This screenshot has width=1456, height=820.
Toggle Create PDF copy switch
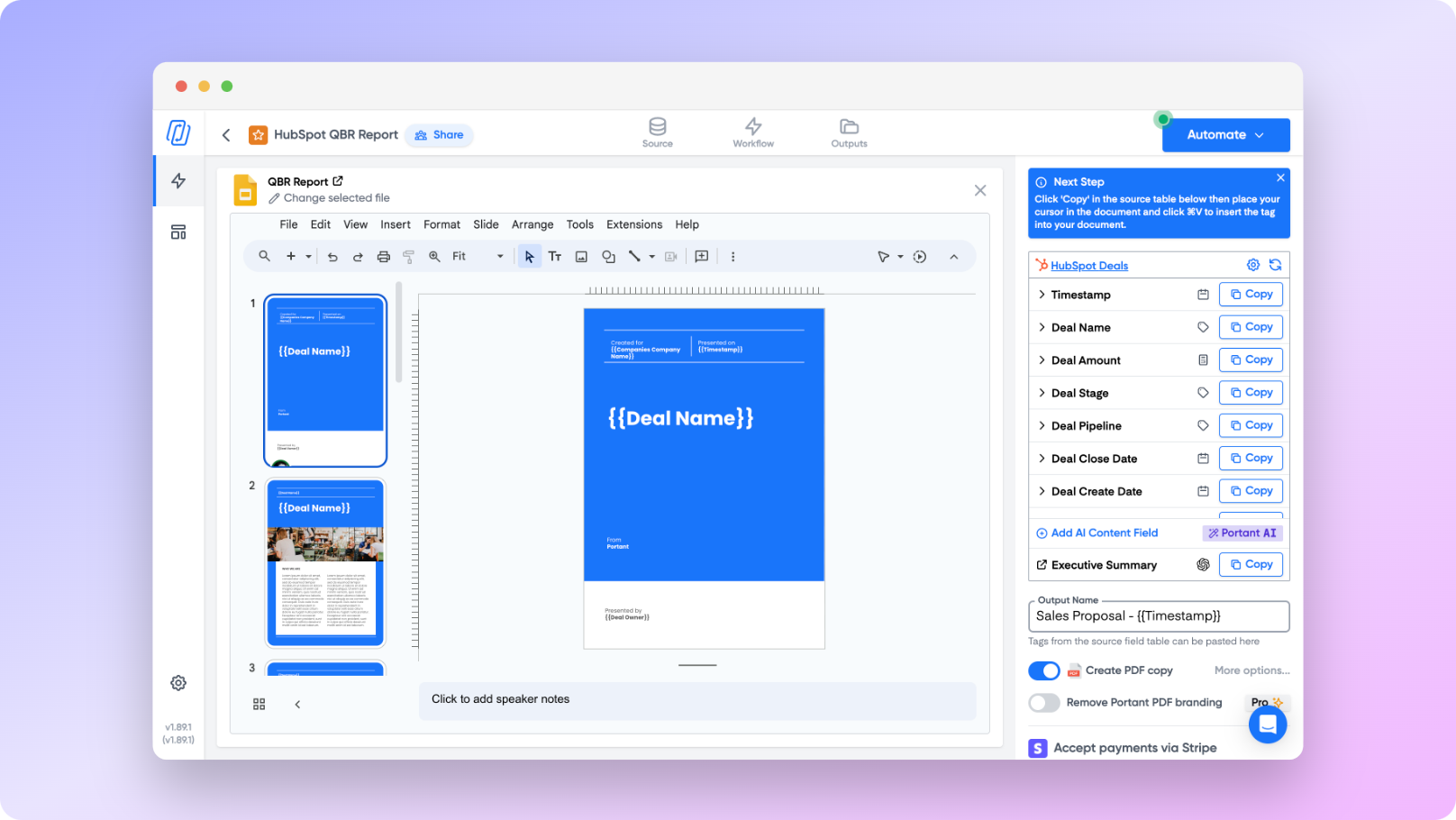point(1044,670)
